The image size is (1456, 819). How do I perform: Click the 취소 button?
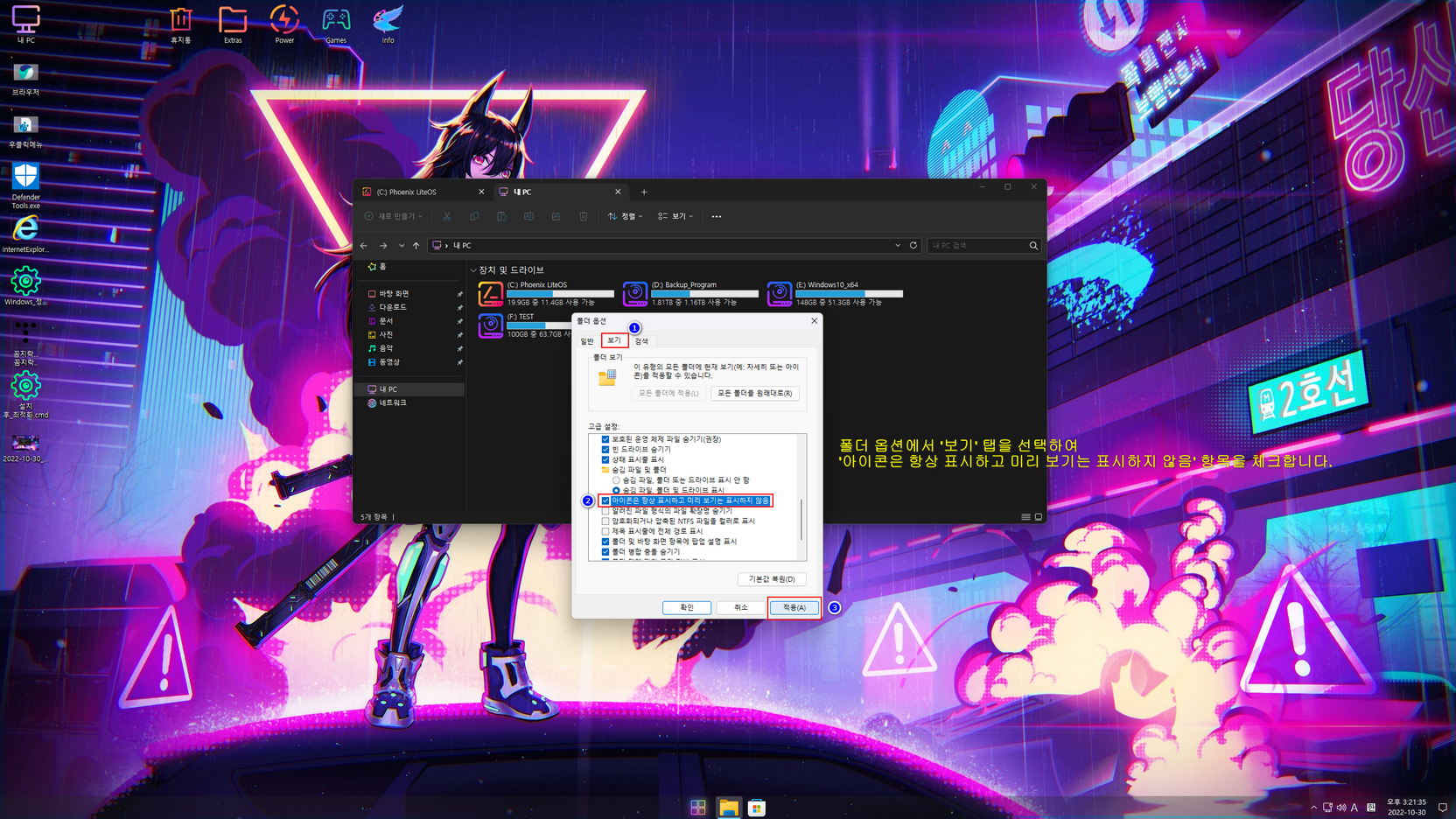pyautogui.click(x=741, y=607)
